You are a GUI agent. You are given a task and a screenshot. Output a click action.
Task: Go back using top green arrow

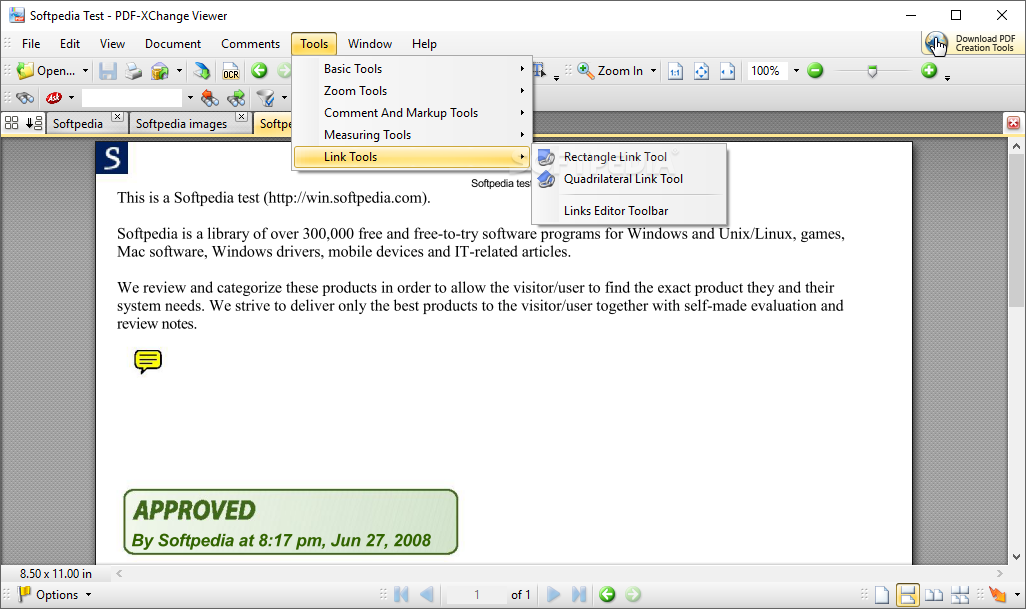[259, 71]
